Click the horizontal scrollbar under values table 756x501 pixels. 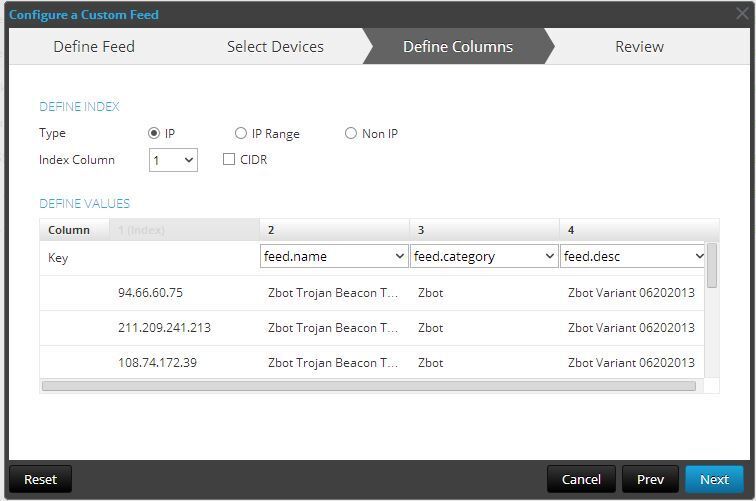pos(368,386)
